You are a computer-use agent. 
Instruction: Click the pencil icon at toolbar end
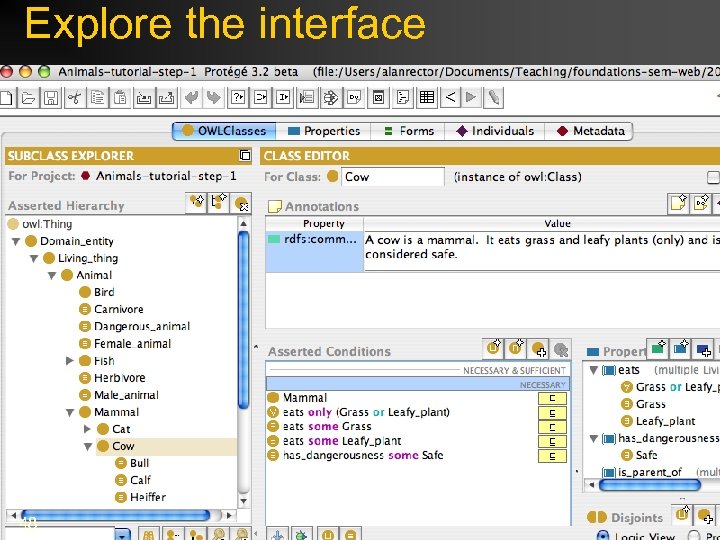(x=494, y=98)
